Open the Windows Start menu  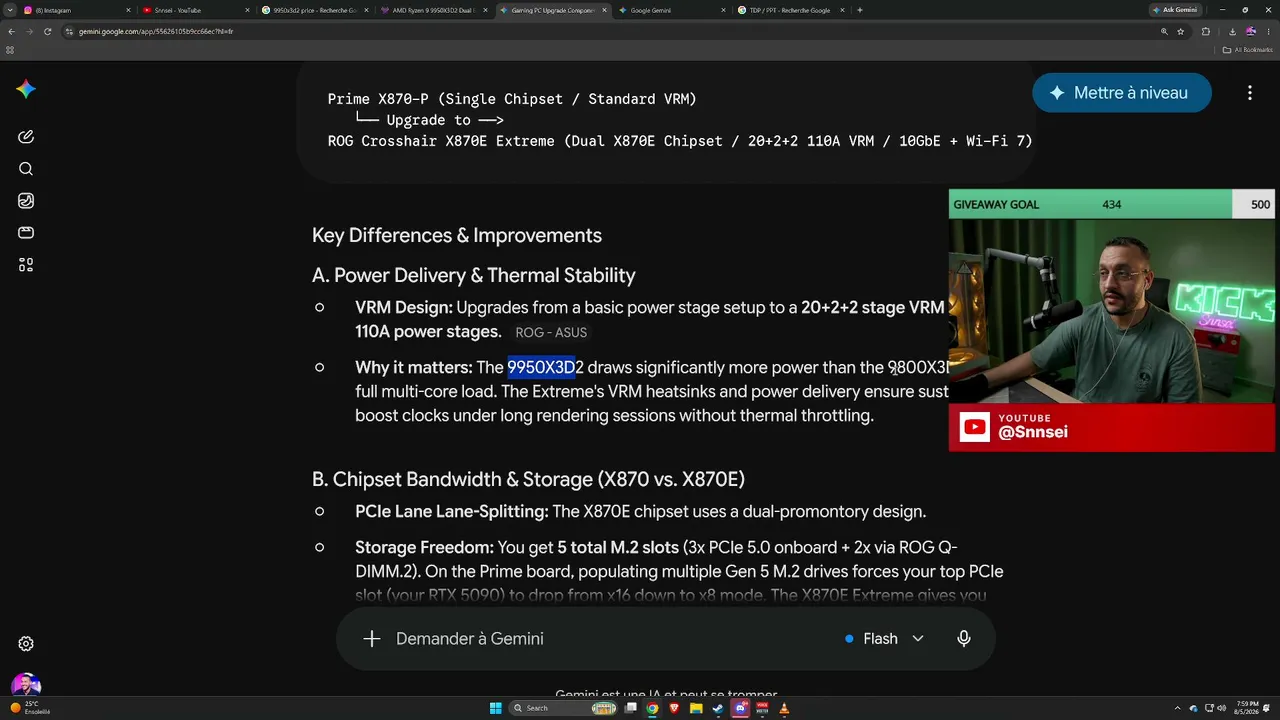[496, 708]
